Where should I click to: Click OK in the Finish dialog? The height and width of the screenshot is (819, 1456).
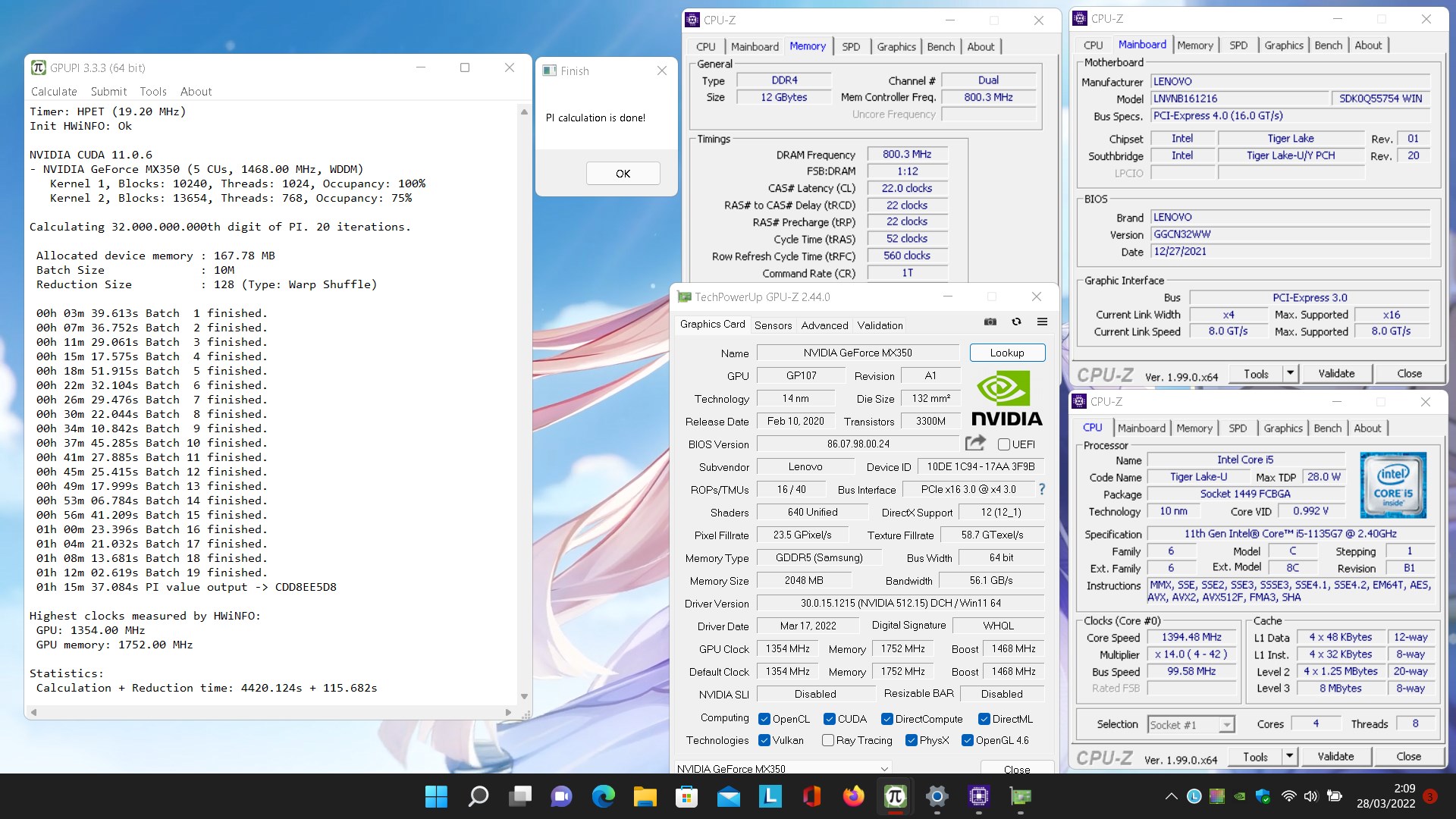[623, 173]
